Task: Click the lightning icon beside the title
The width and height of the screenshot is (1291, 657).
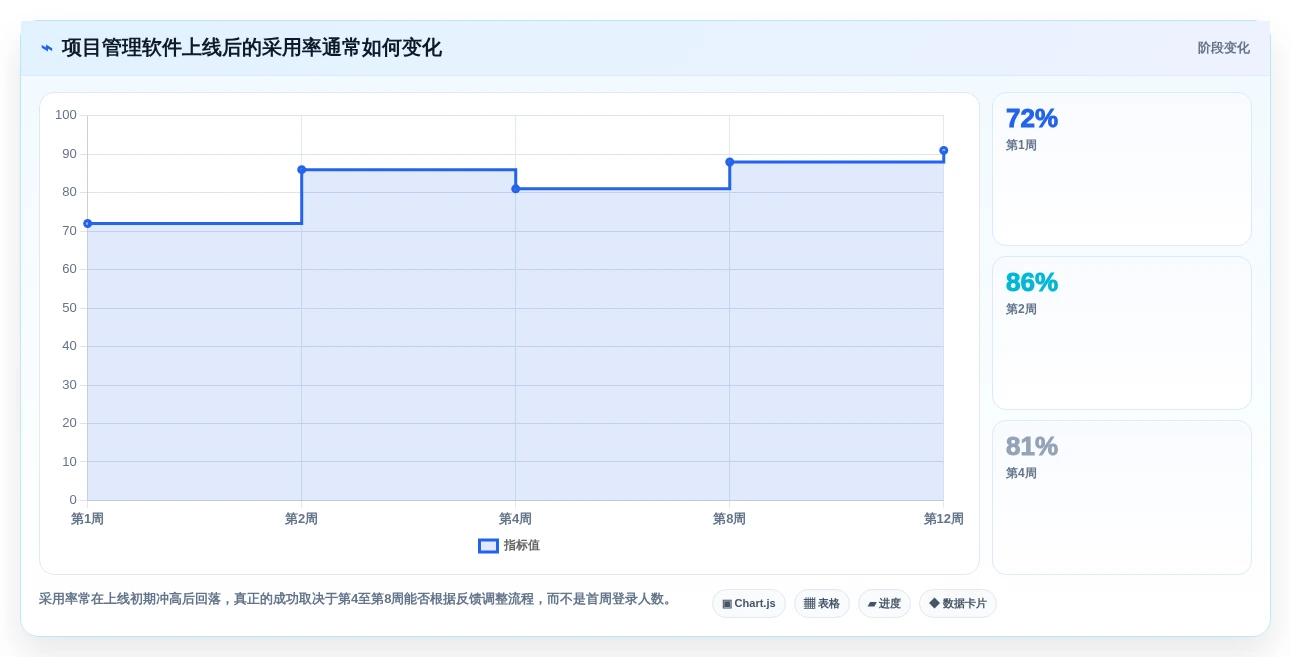Action: pos(47,48)
